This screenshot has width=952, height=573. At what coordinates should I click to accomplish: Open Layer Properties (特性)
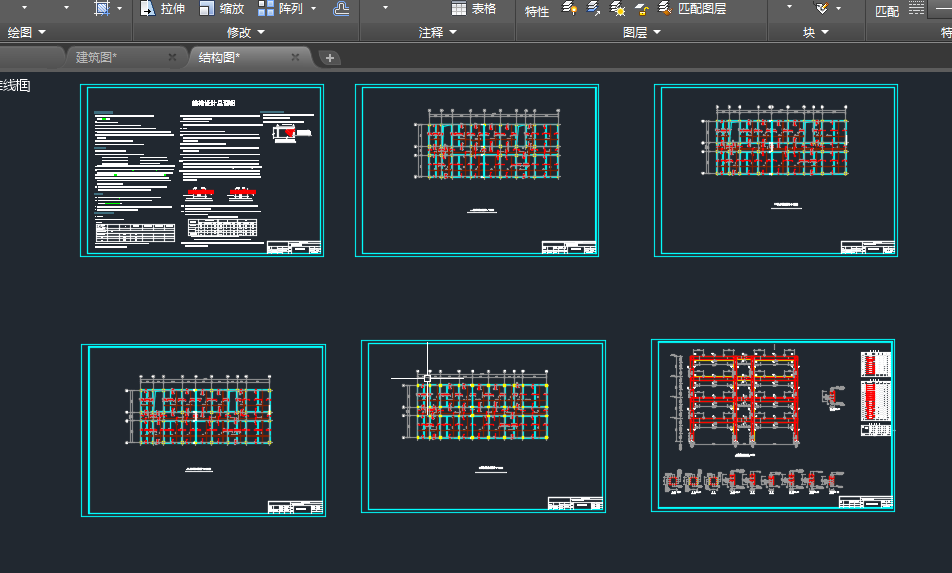pyautogui.click(x=537, y=11)
